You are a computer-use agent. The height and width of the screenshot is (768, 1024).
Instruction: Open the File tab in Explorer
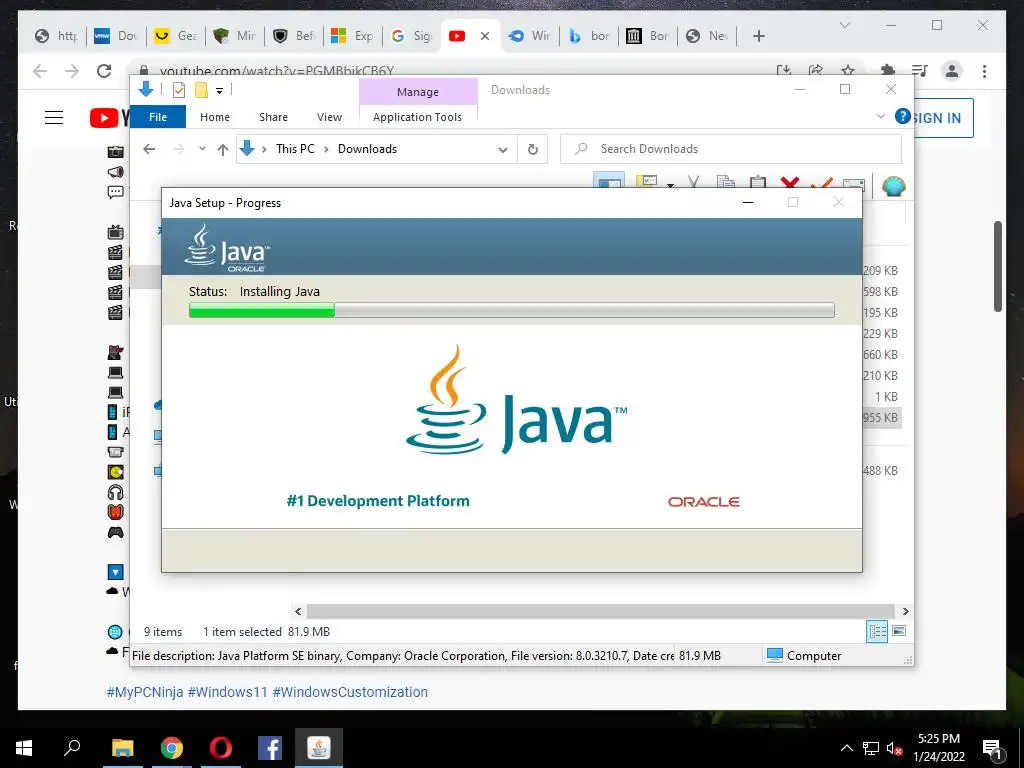[158, 117]
